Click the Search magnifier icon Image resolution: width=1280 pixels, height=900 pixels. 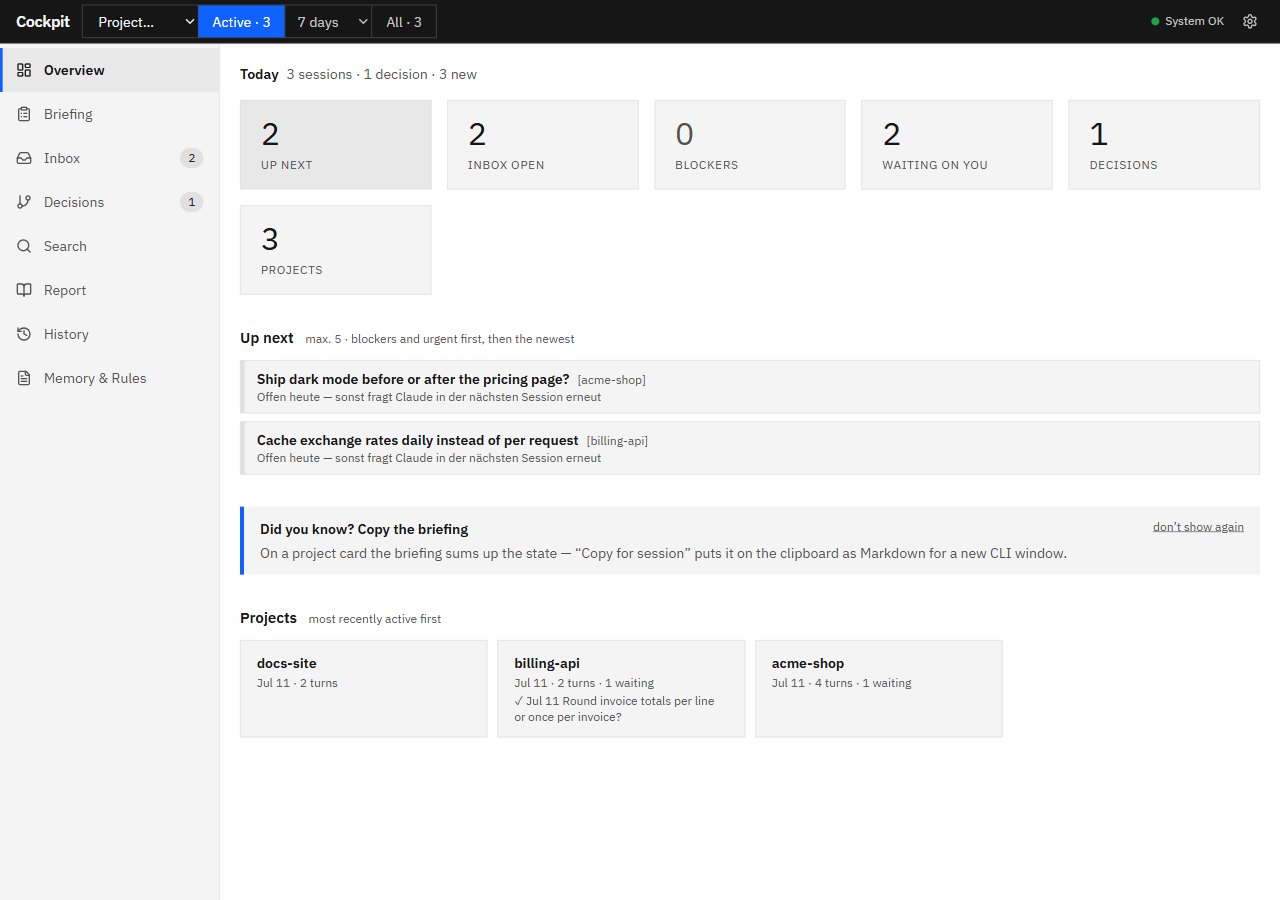pos(24,246)
